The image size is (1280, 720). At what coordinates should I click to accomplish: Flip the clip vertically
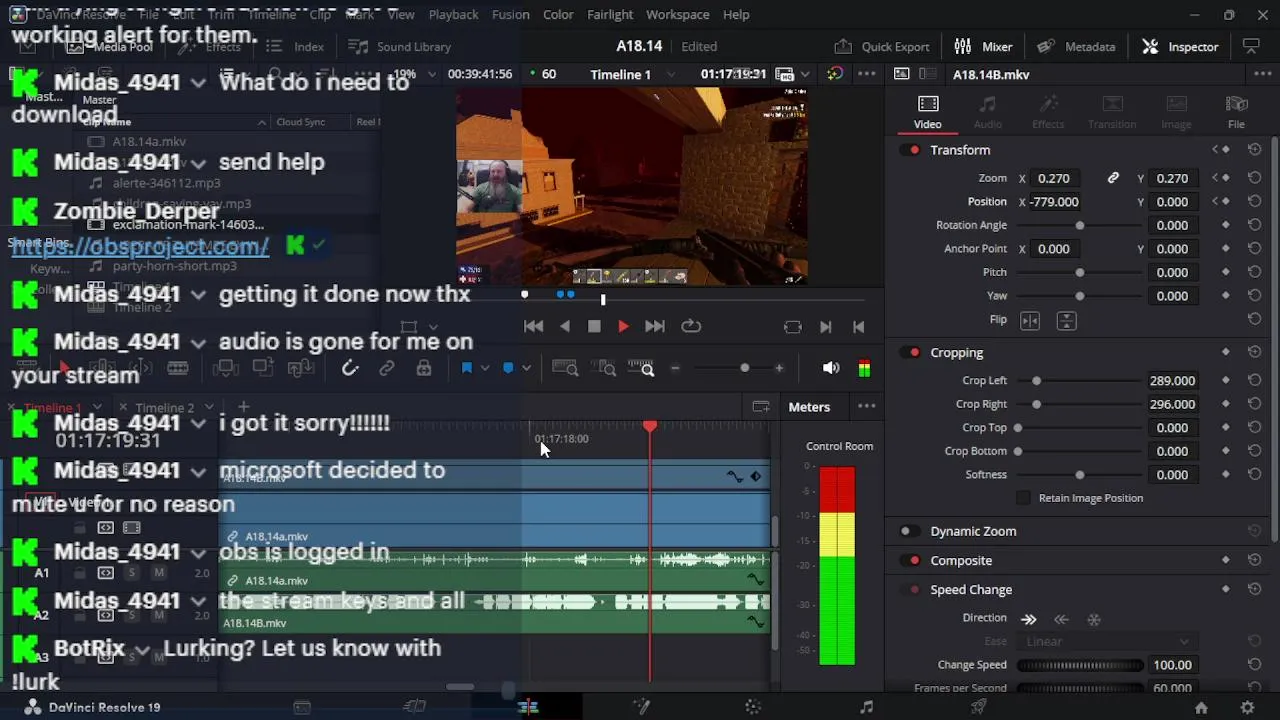coord(1066,320)
